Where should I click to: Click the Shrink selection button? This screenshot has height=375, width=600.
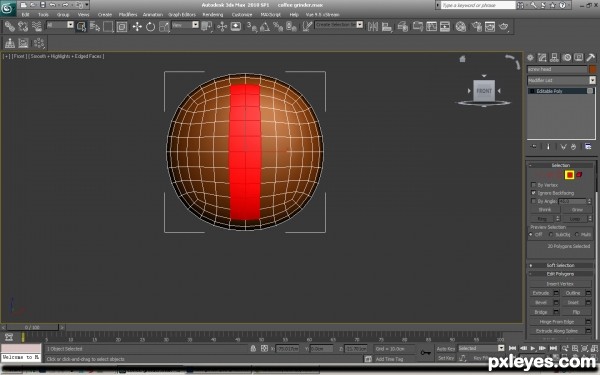point(545,210)
